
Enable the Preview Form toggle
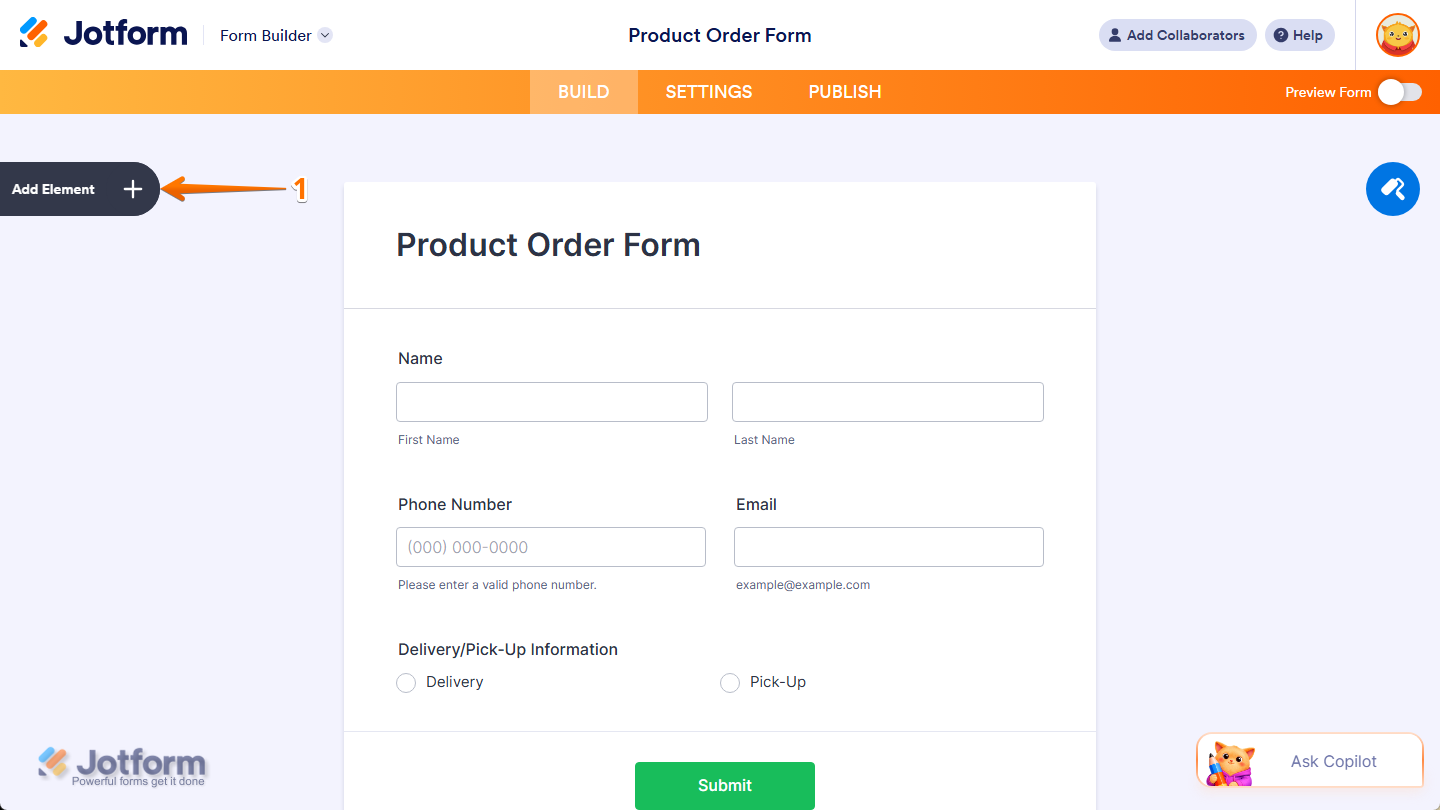tap(1399, 91)
